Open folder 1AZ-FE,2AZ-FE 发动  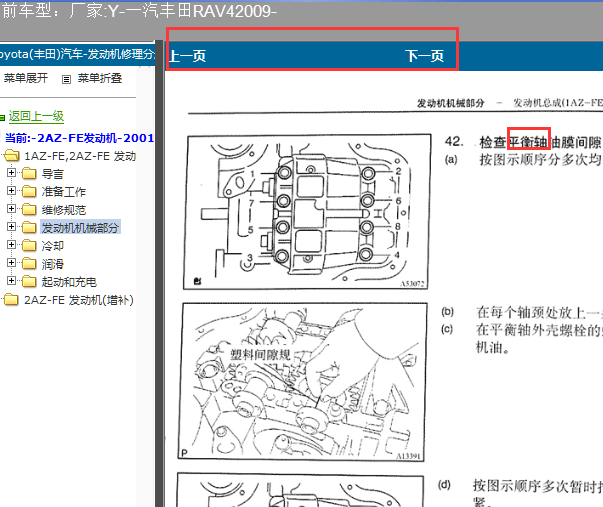80,156
